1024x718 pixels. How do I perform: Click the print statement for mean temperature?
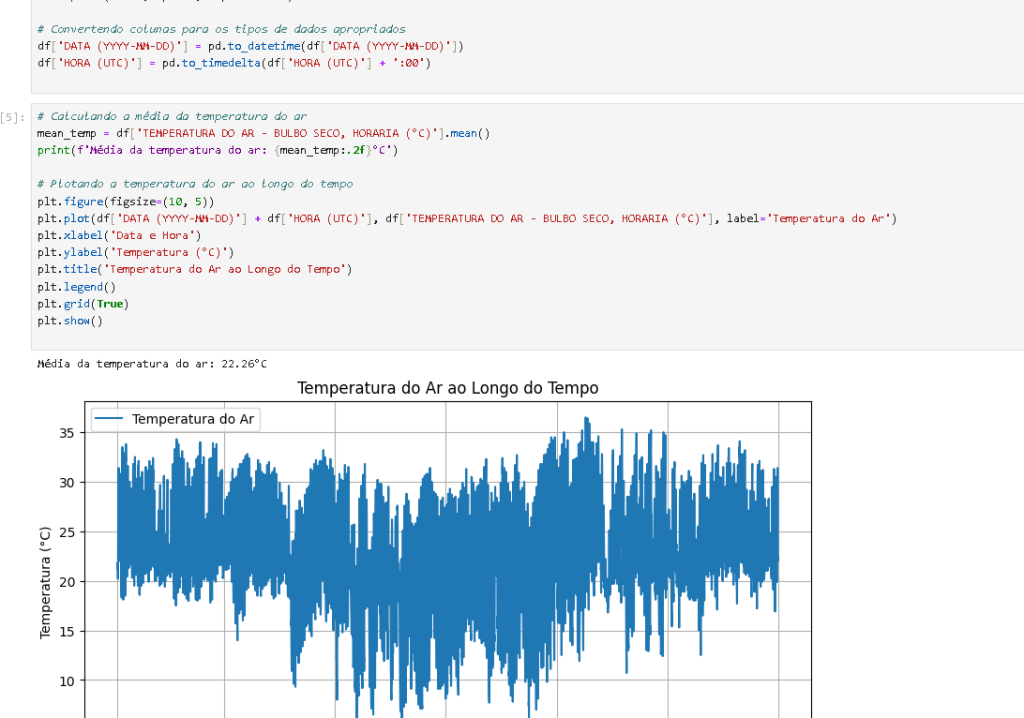(x=217, y=150)
